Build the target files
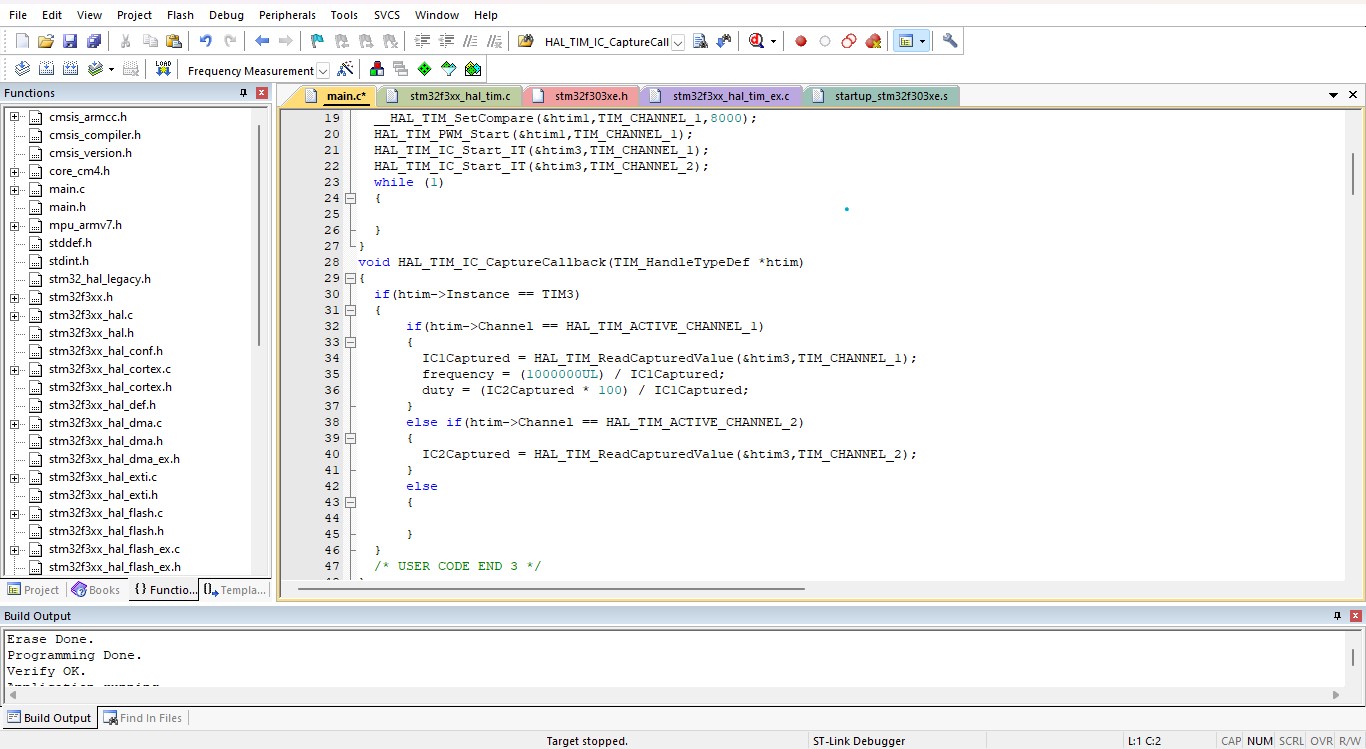This screenshot has width=1366, height=749. tap(46, 69)
